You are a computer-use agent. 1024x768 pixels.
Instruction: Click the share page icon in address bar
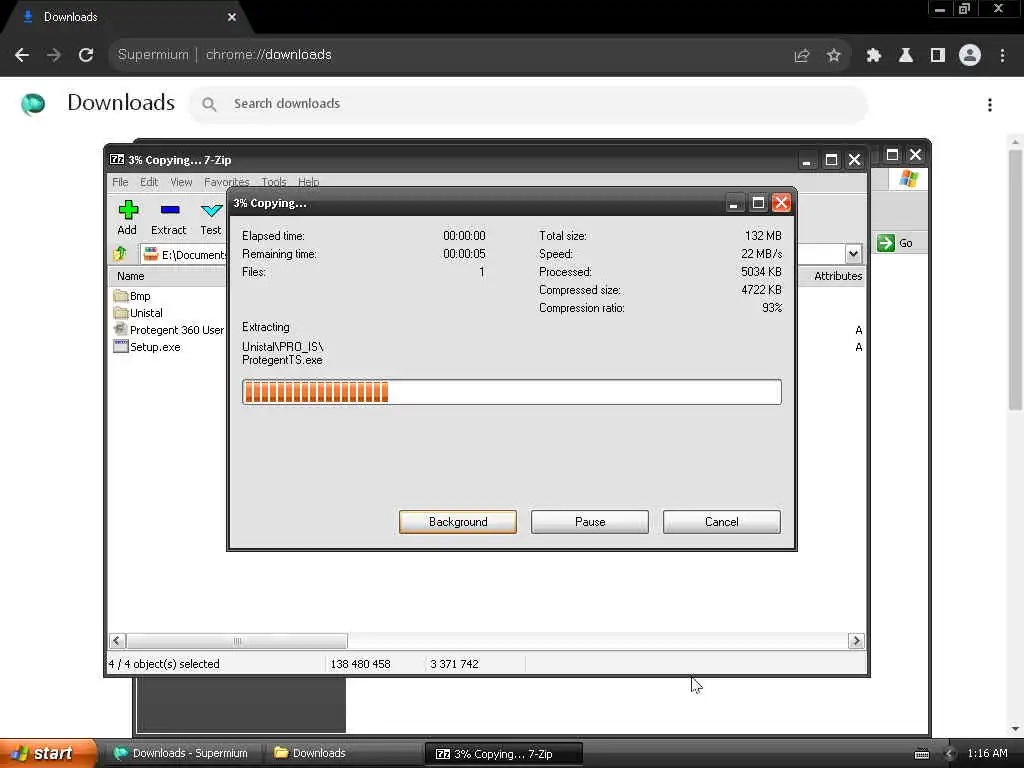click(x=802, y=55)
